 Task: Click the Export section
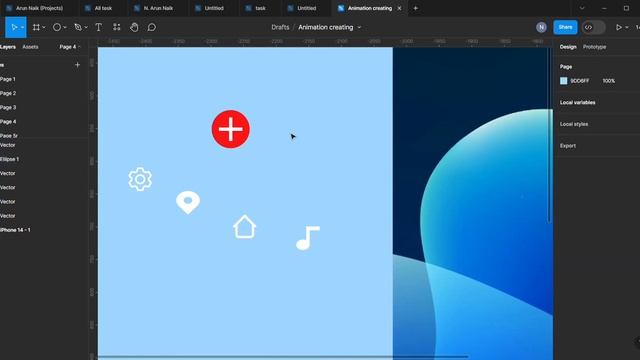(568, 146)
